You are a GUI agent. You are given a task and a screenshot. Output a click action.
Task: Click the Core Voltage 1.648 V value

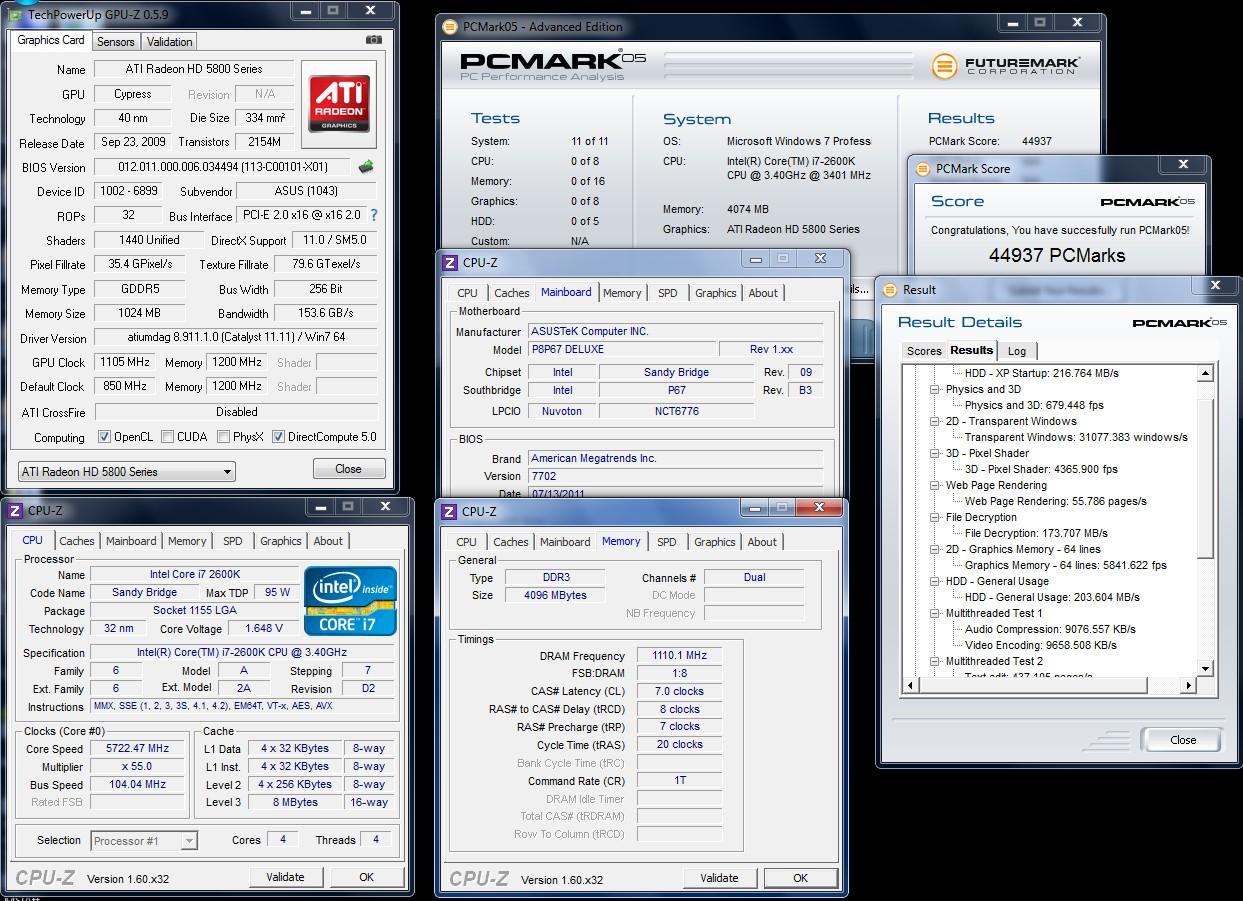pos(262,629)
